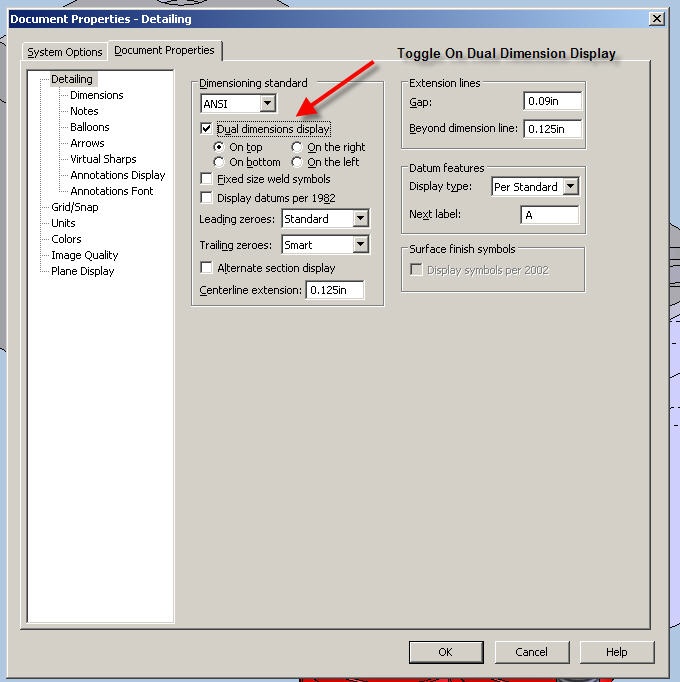Switch to the System Options tab
The width and height of the screenshot is (680, 682).
[x=64, y=52]
